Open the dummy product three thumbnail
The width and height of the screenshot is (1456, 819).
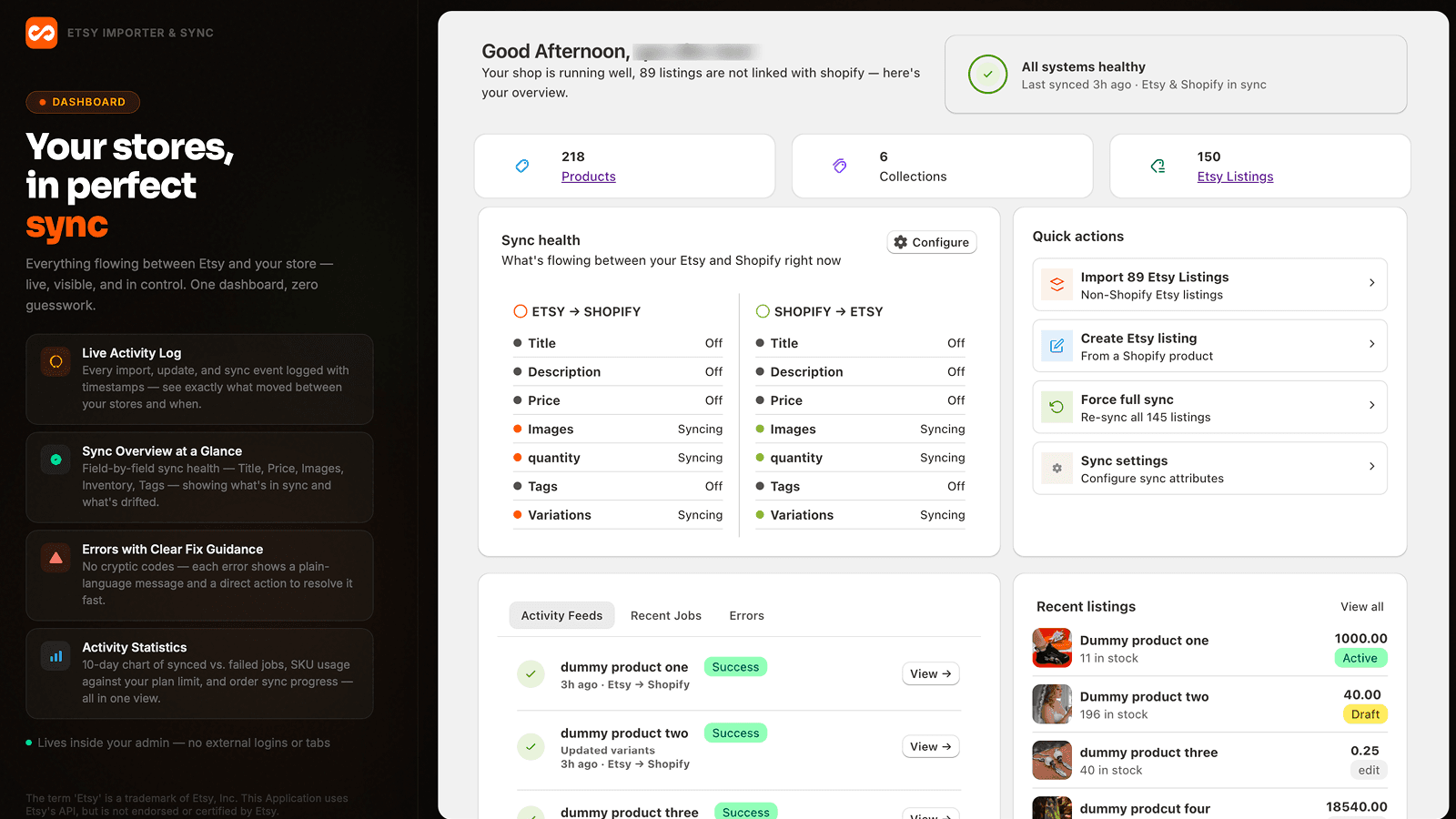pyautogui.click(x=1052, y=760)
